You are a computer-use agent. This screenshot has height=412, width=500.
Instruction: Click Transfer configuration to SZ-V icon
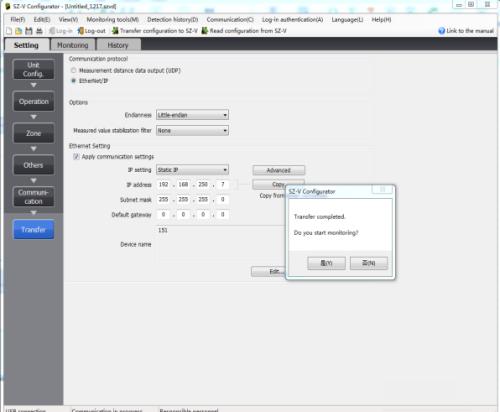coord(115,31)
